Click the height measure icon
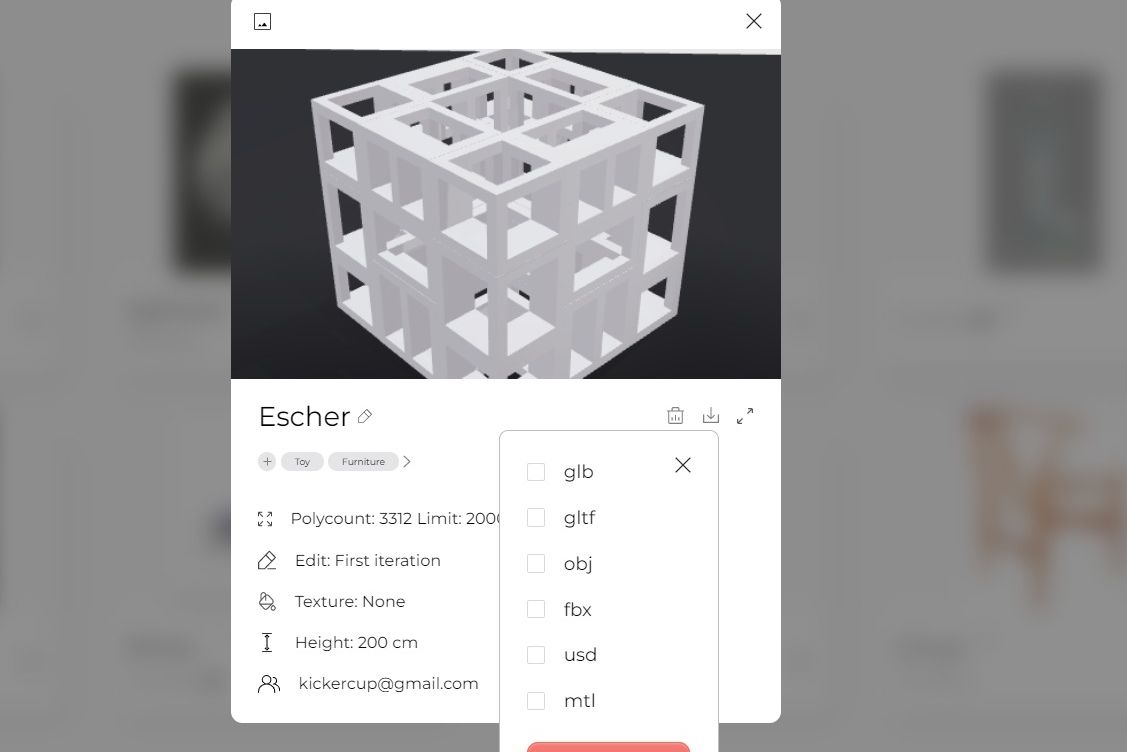The width and height of the screenshot is (1127, 752). [267, 643]
